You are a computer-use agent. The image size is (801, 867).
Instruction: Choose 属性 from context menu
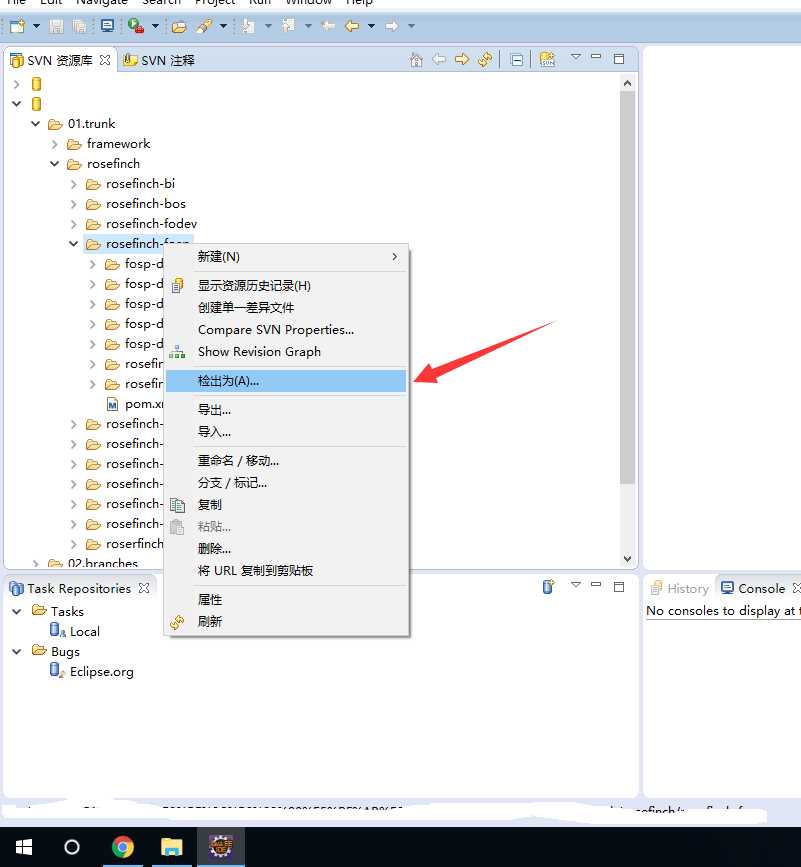[286, 600]
